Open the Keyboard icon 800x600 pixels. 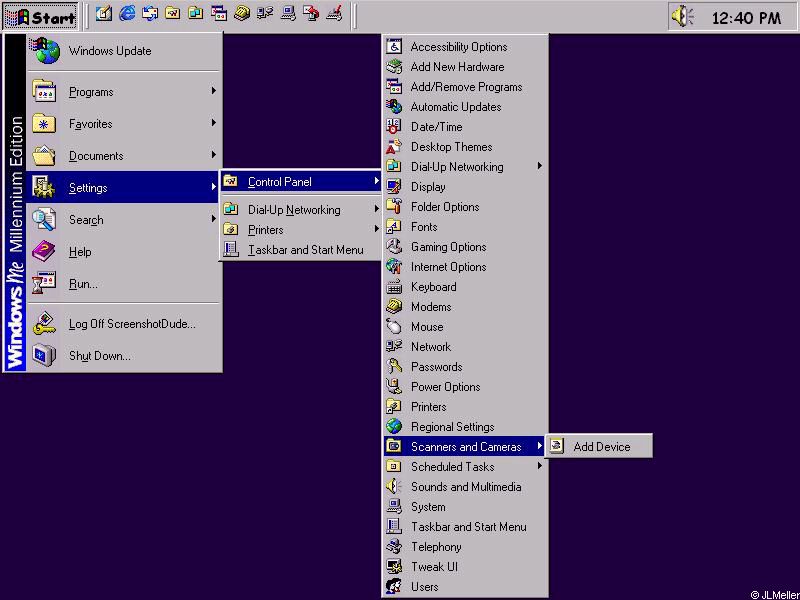click(x=394, y=287)
